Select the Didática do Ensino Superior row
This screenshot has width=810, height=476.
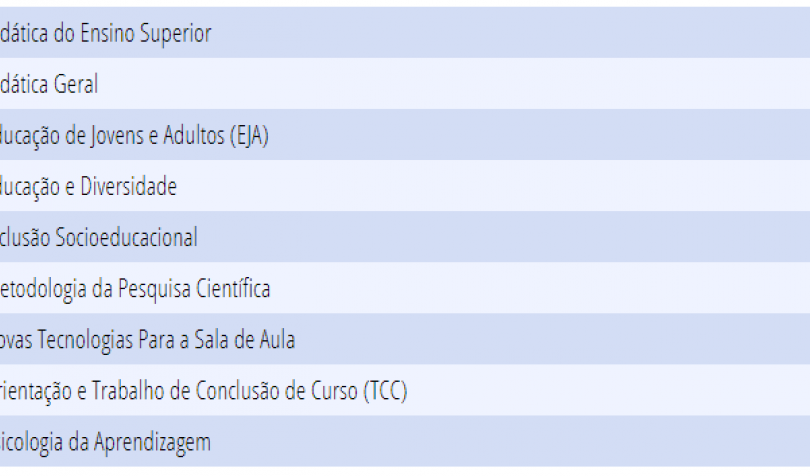[x=405, y=33]
